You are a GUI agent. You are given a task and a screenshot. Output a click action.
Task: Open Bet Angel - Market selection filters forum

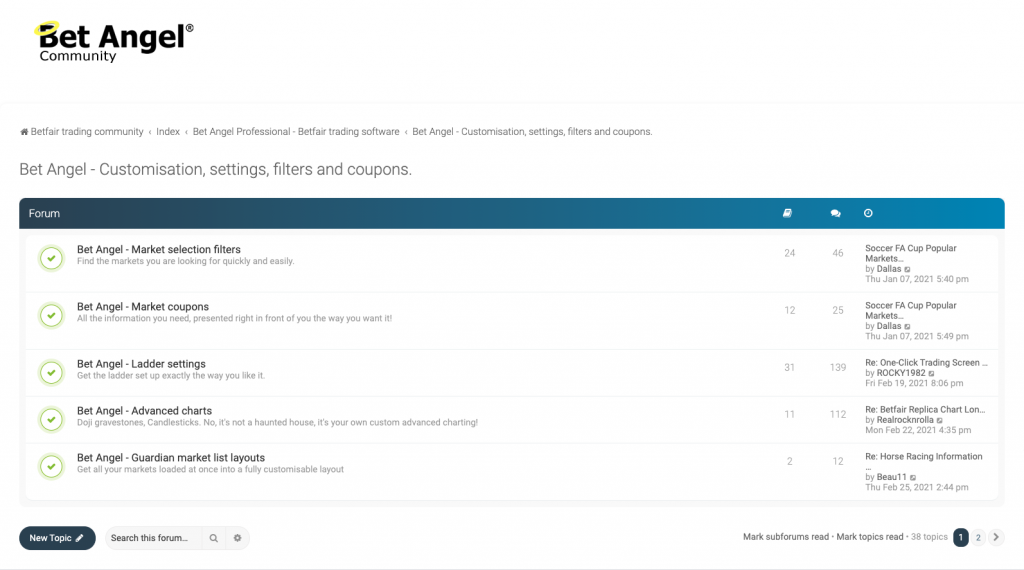pos(159,249)
